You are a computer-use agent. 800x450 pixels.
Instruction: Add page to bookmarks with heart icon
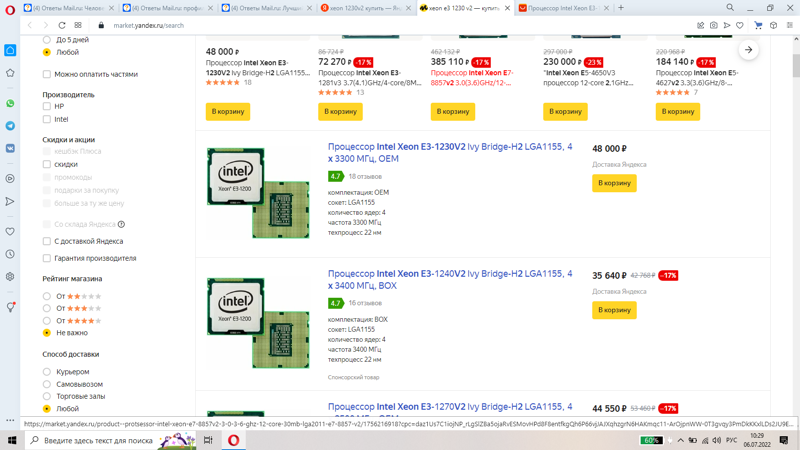(740, 25)
